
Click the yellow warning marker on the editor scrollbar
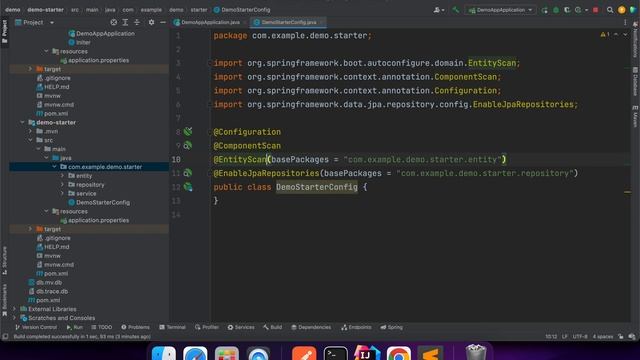(627, 192)
